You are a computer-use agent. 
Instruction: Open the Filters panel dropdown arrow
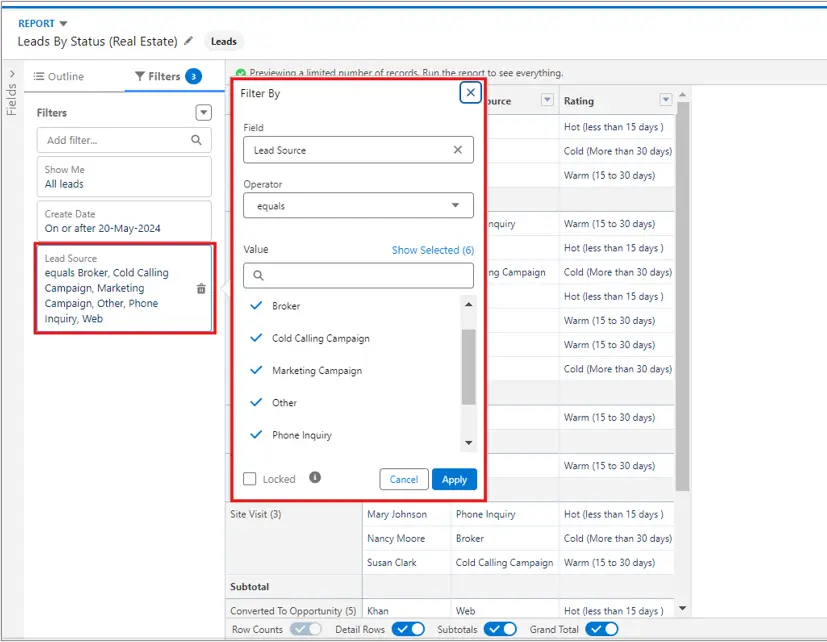click(204, 112)
